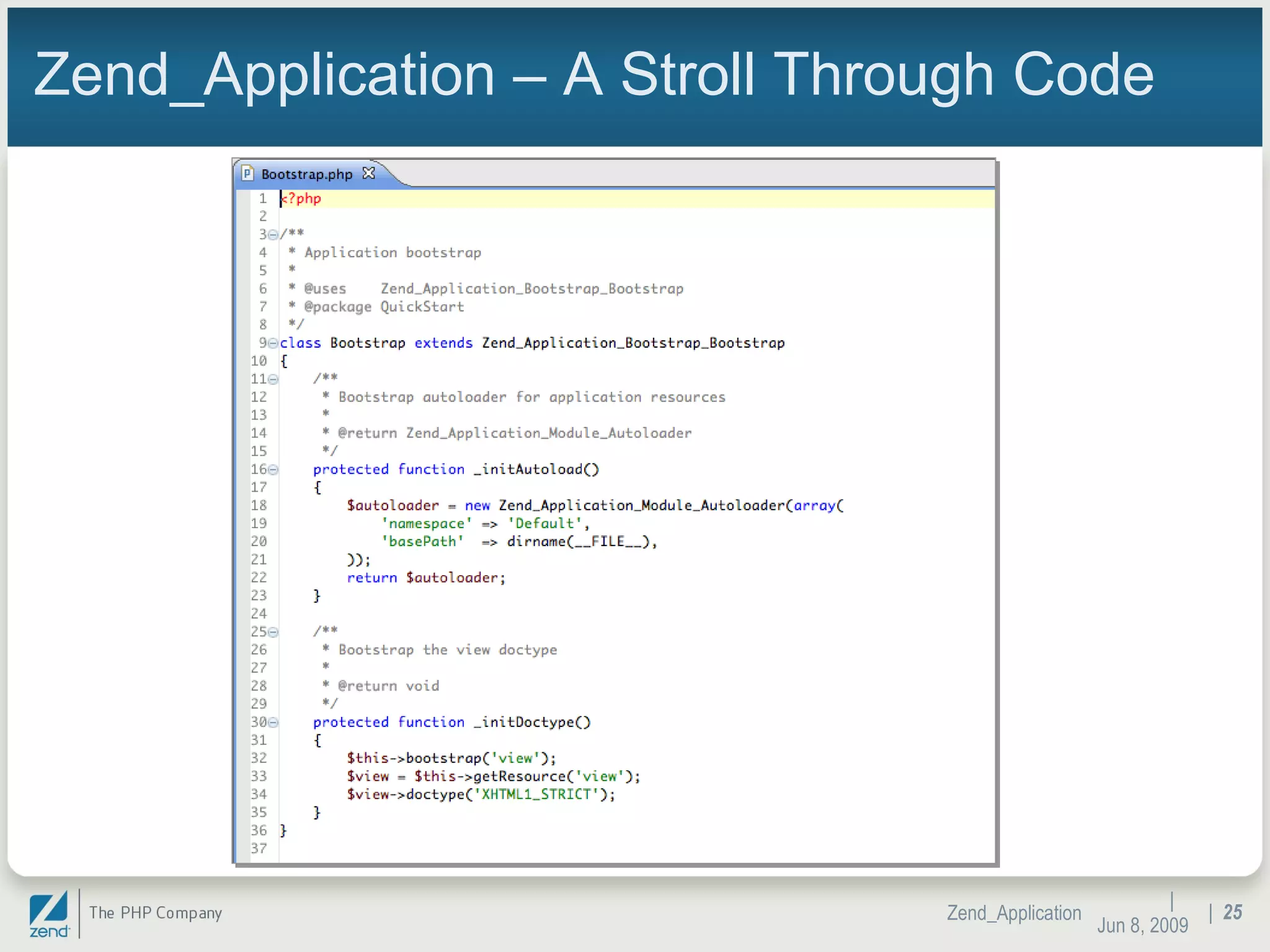
Task: Click '@return void' comment on line 28
Action: [x=389, y=686]
